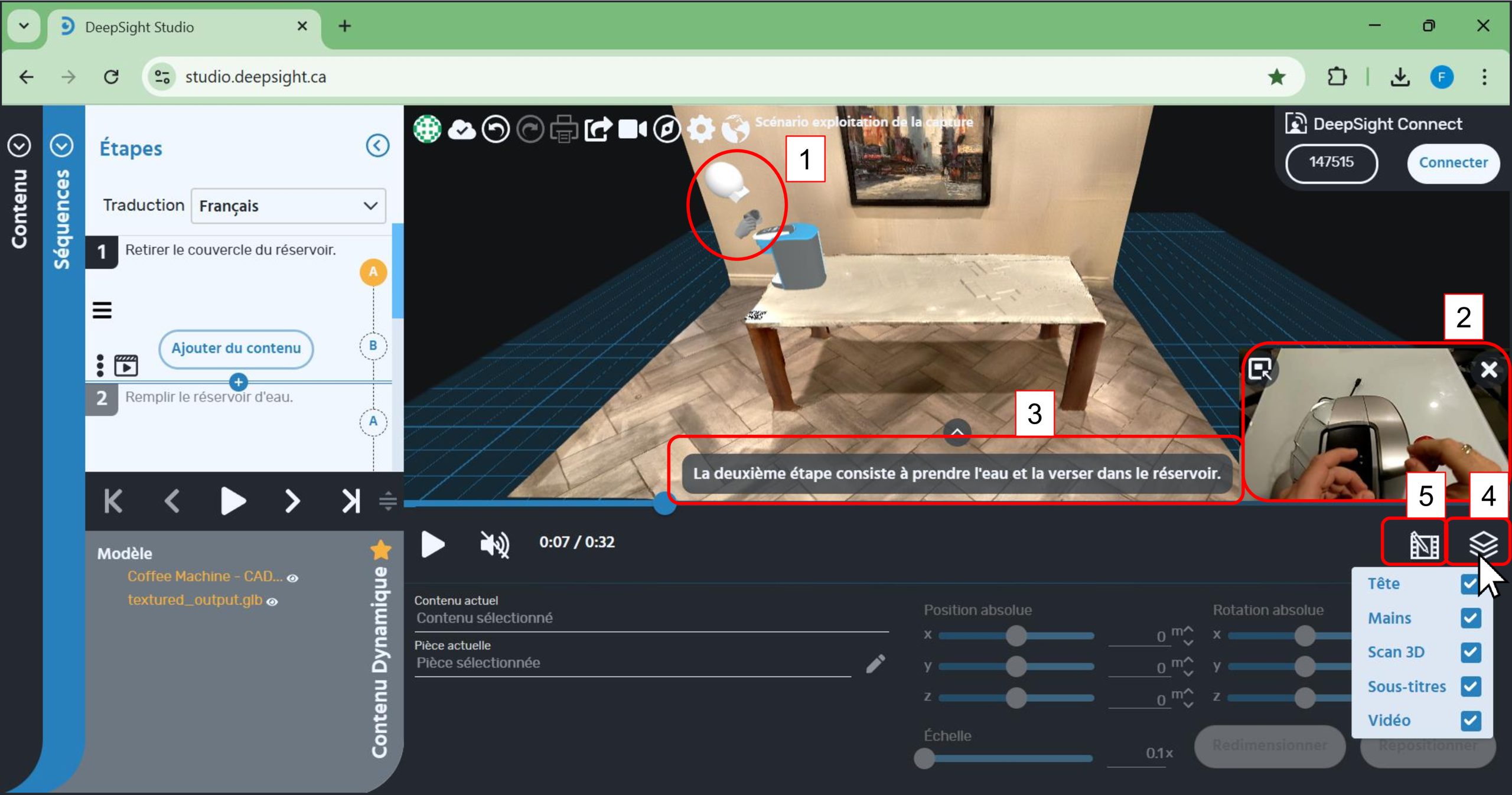Uncheck the Mains checkbox
The width and height of the screenshot is (1512, 795).
coord(1471,618)
